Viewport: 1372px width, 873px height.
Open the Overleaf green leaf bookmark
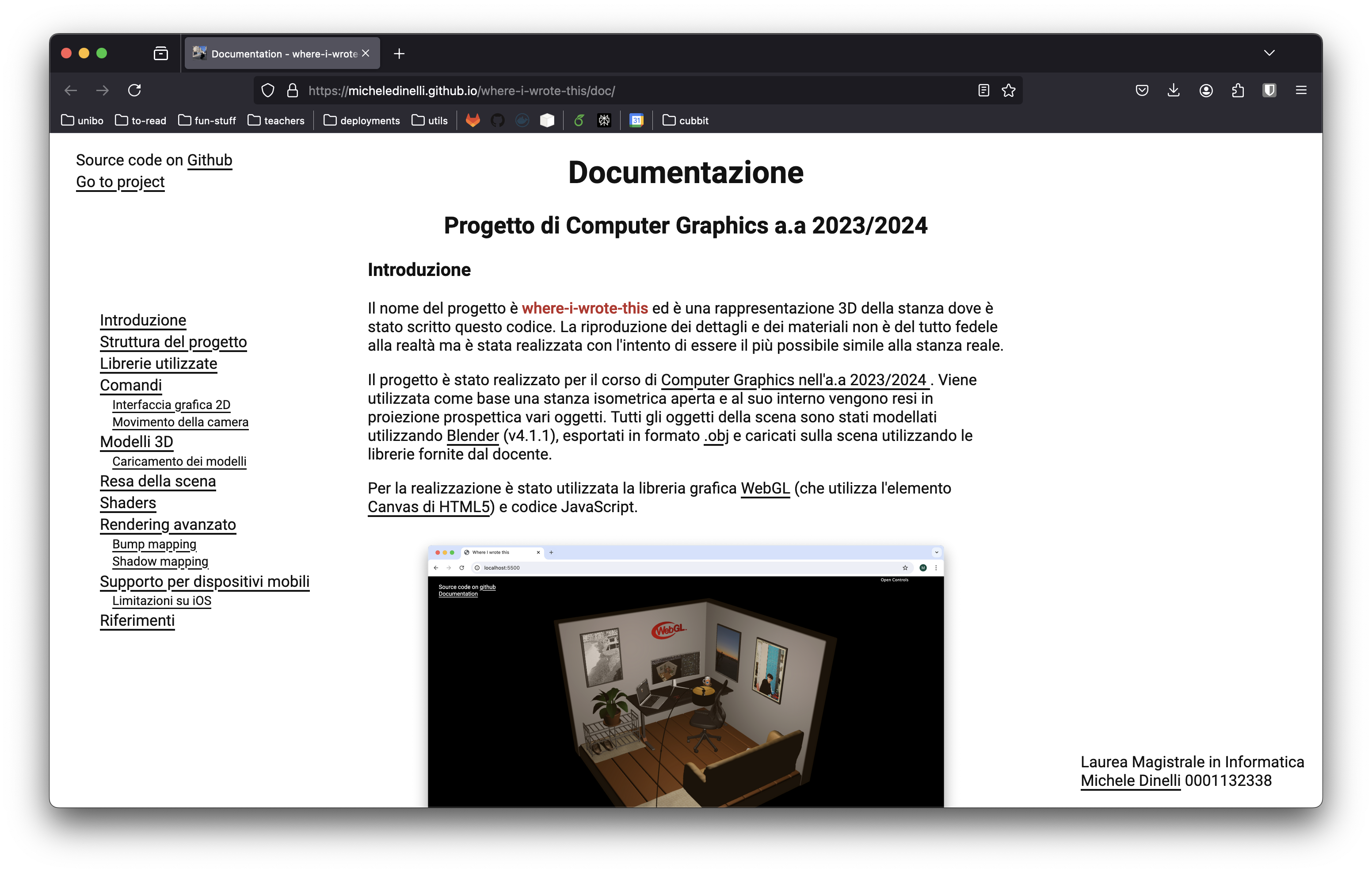(579, 120)
